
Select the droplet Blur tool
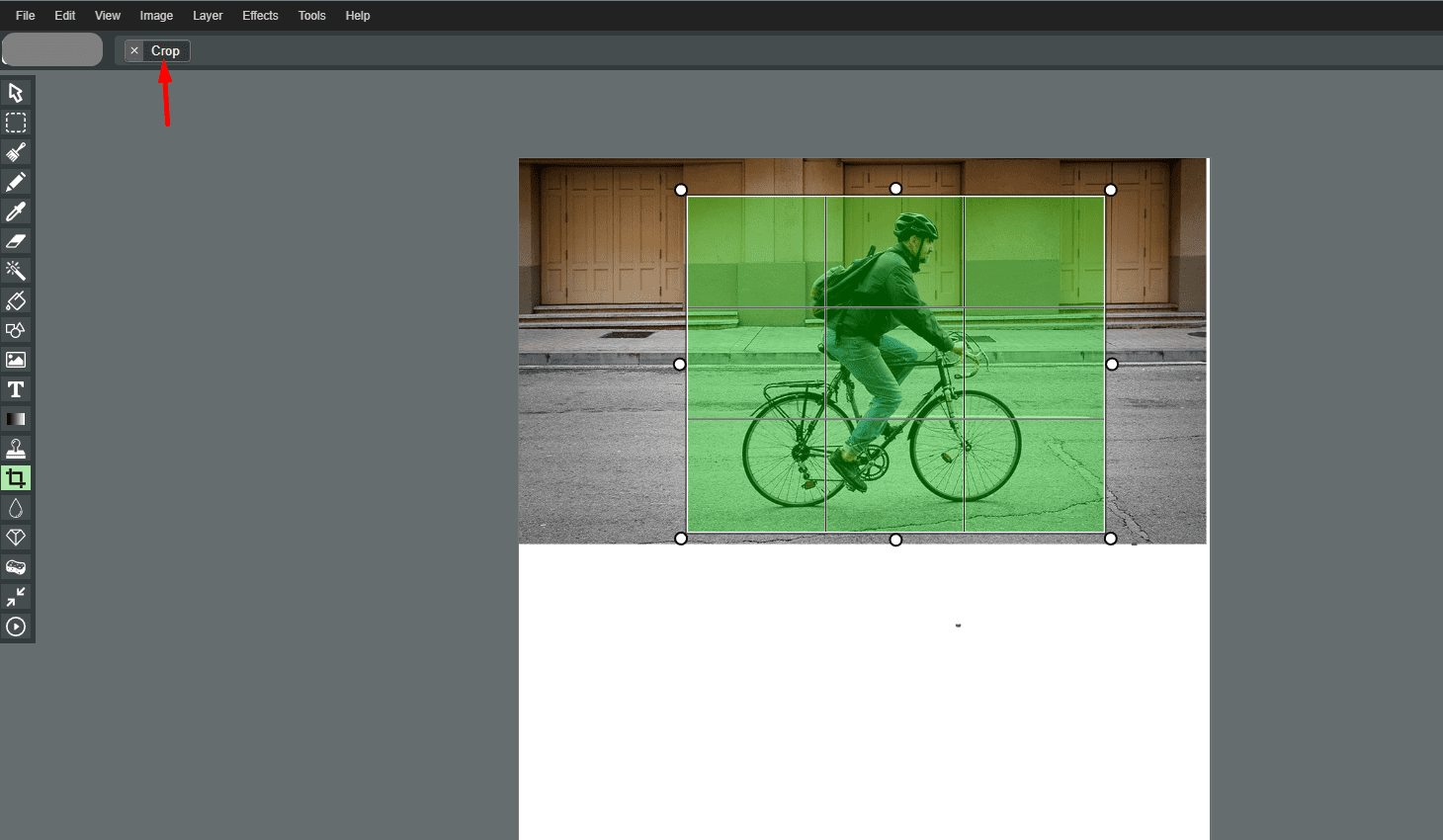[x=16, y=508]
